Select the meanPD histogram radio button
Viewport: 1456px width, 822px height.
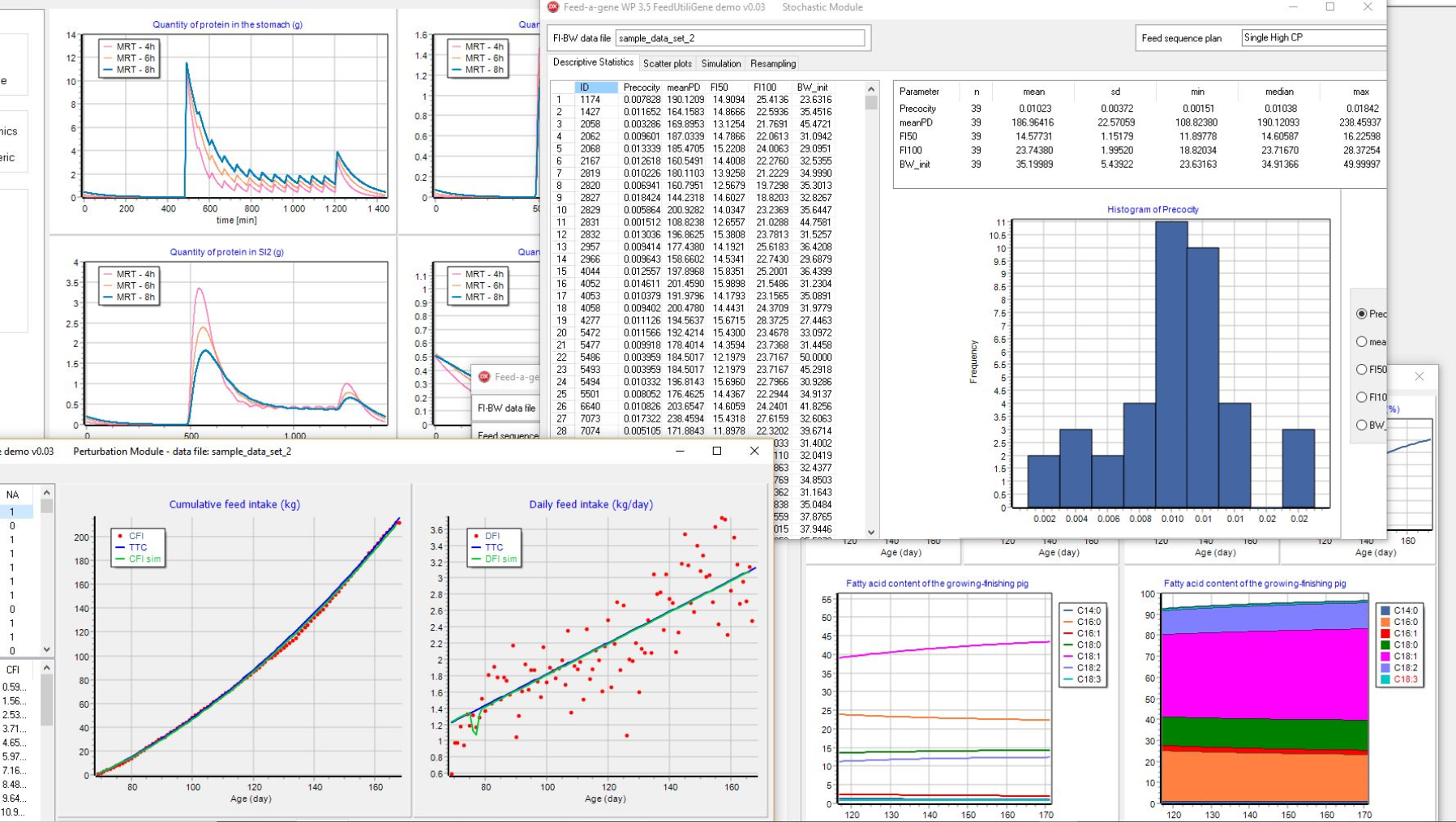click(x=1361, y=341)
